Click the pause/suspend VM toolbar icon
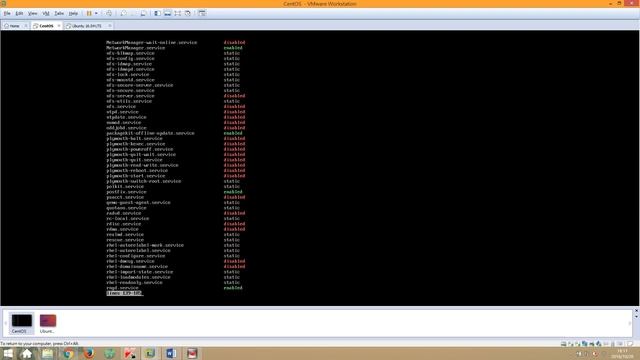Image resolution: width=640 pixels, height=360 pixels. click(89, 13)
